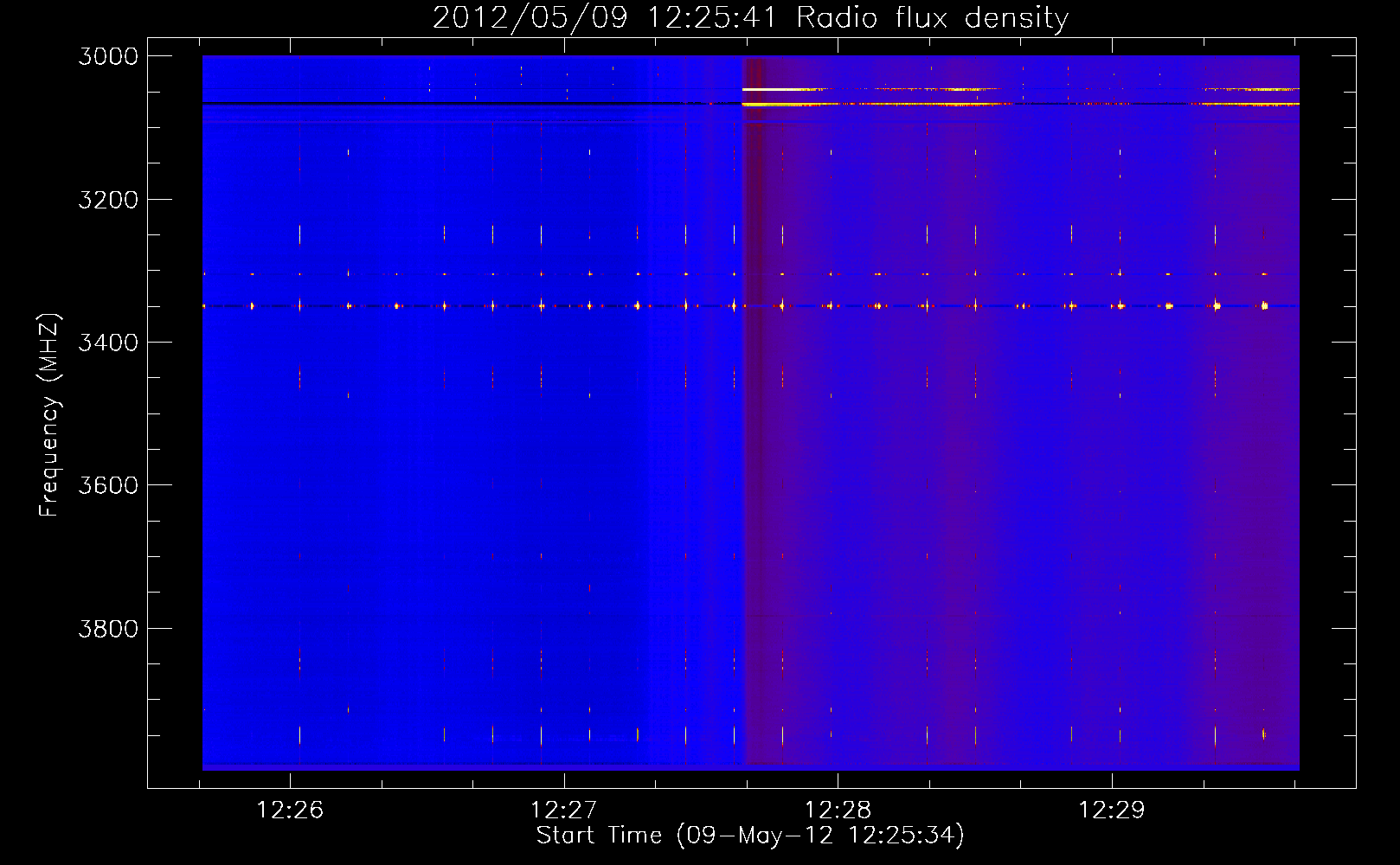Click the 3600 frequency tick label
Screen dimensions: 1400x865
[108, 485]
